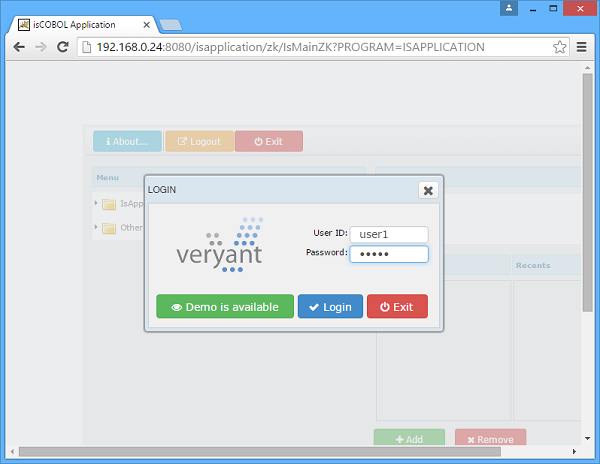Click the browser Back arrow icon
The height and width of the screenshot is (464, 600).
click(x=18, y=47)
